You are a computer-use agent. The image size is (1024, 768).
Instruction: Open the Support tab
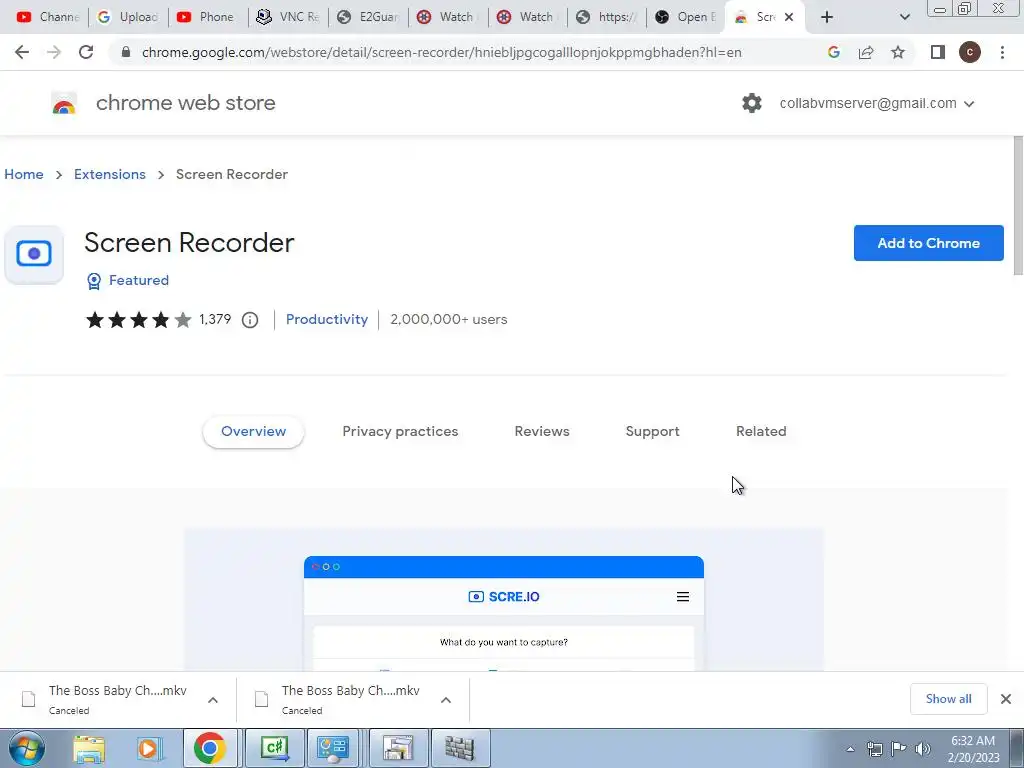tap(652, 432)
